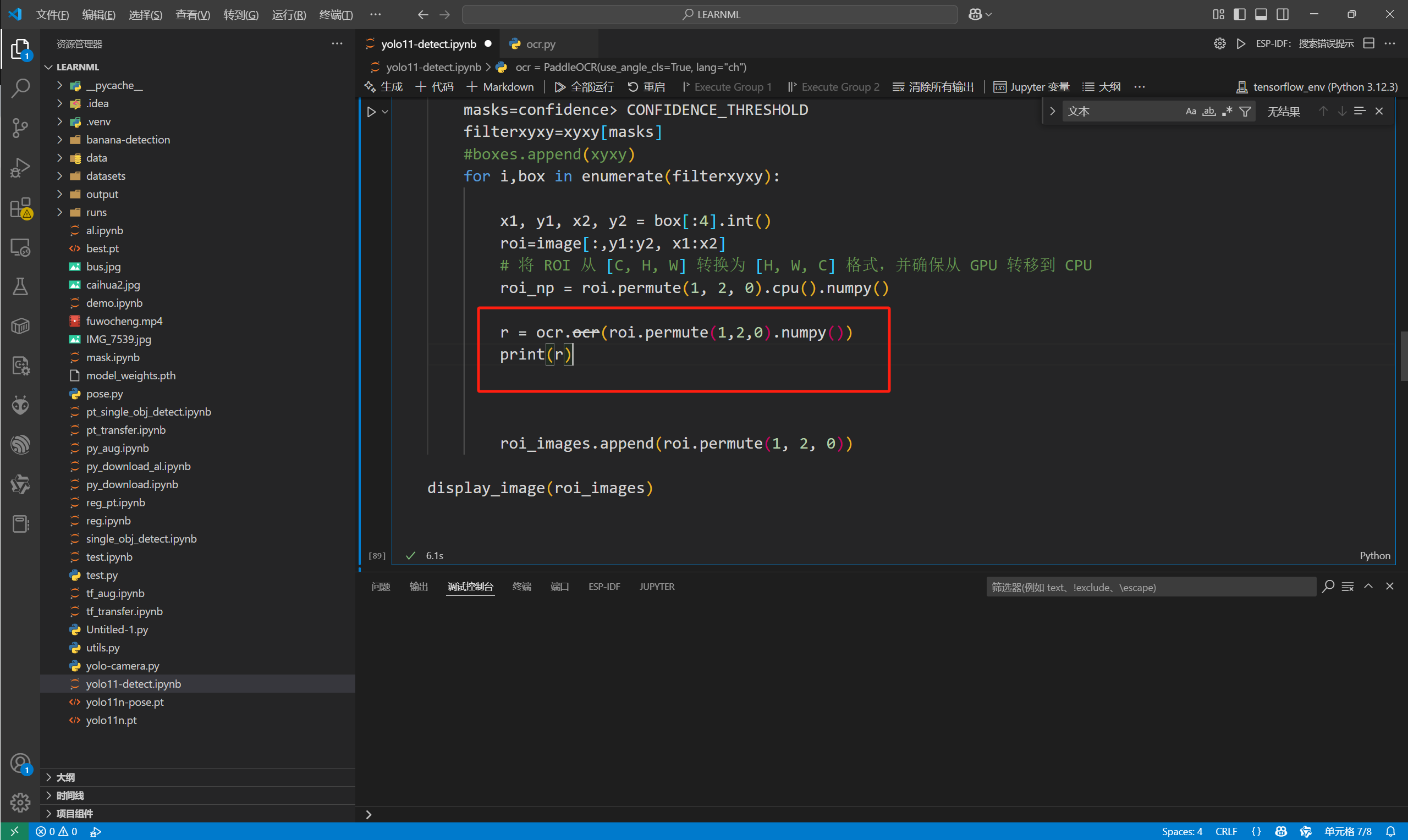Image resolution: width=1408 pixels, height=840 pixels.
Task: Open the Testing flask view
Action: (20, 286)
